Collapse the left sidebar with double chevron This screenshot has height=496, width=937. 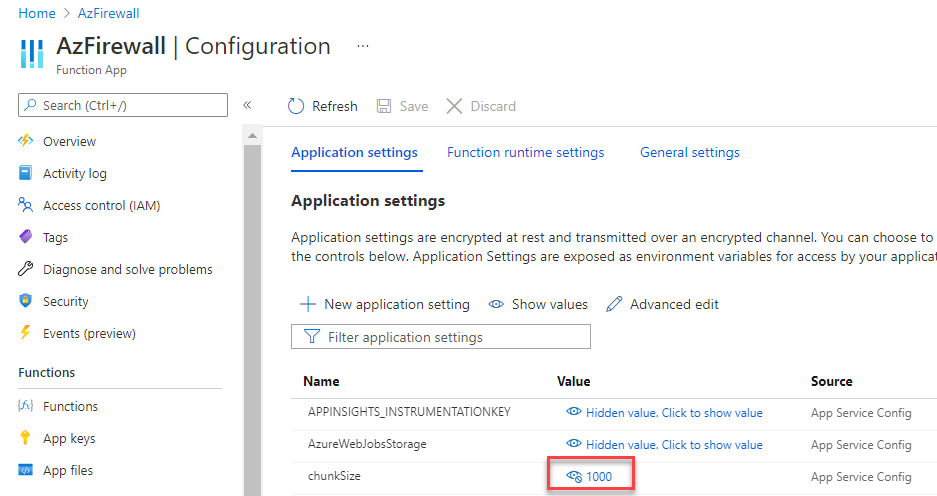(x=247, y=105)
